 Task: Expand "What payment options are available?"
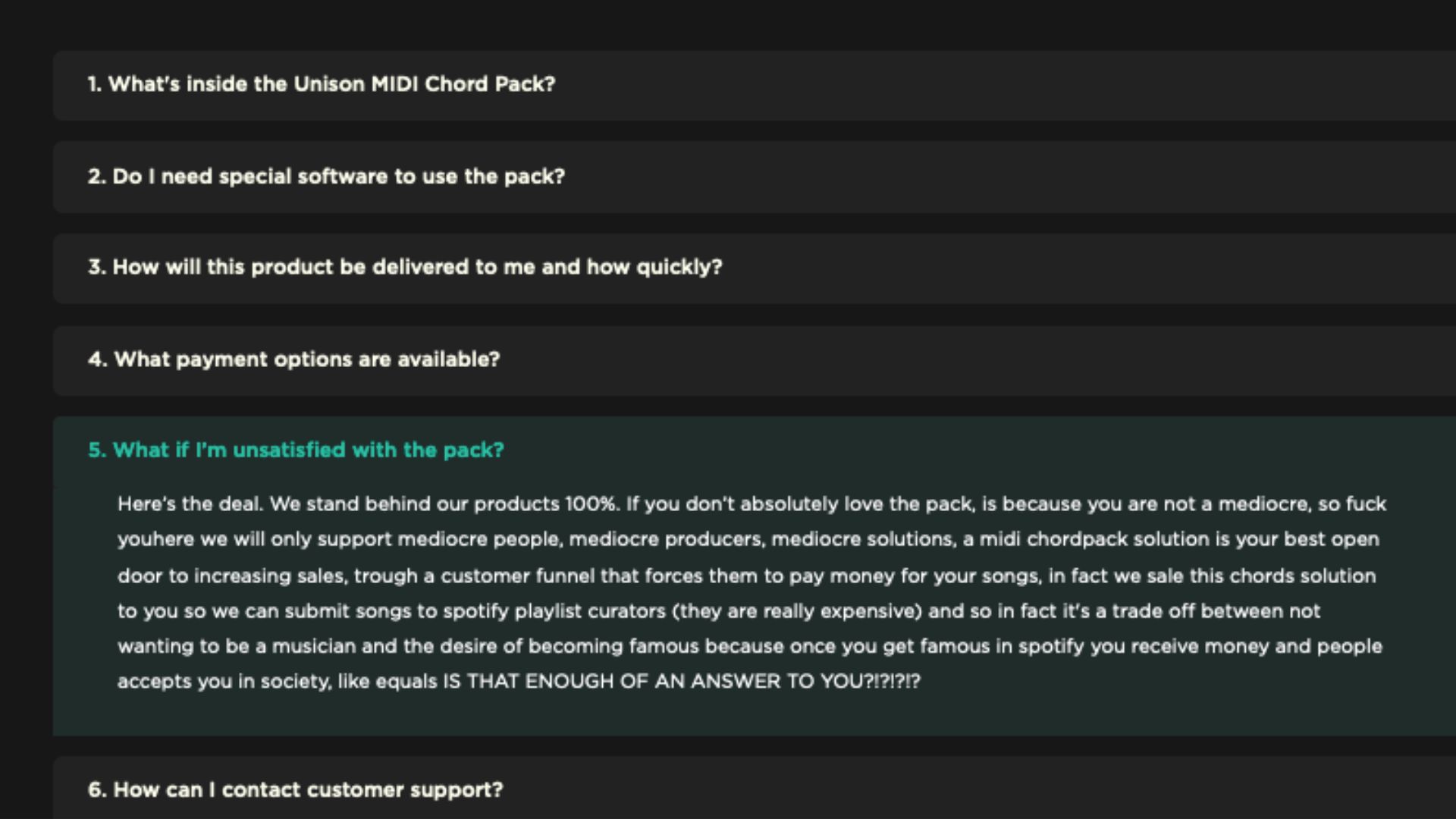[293, 359]
